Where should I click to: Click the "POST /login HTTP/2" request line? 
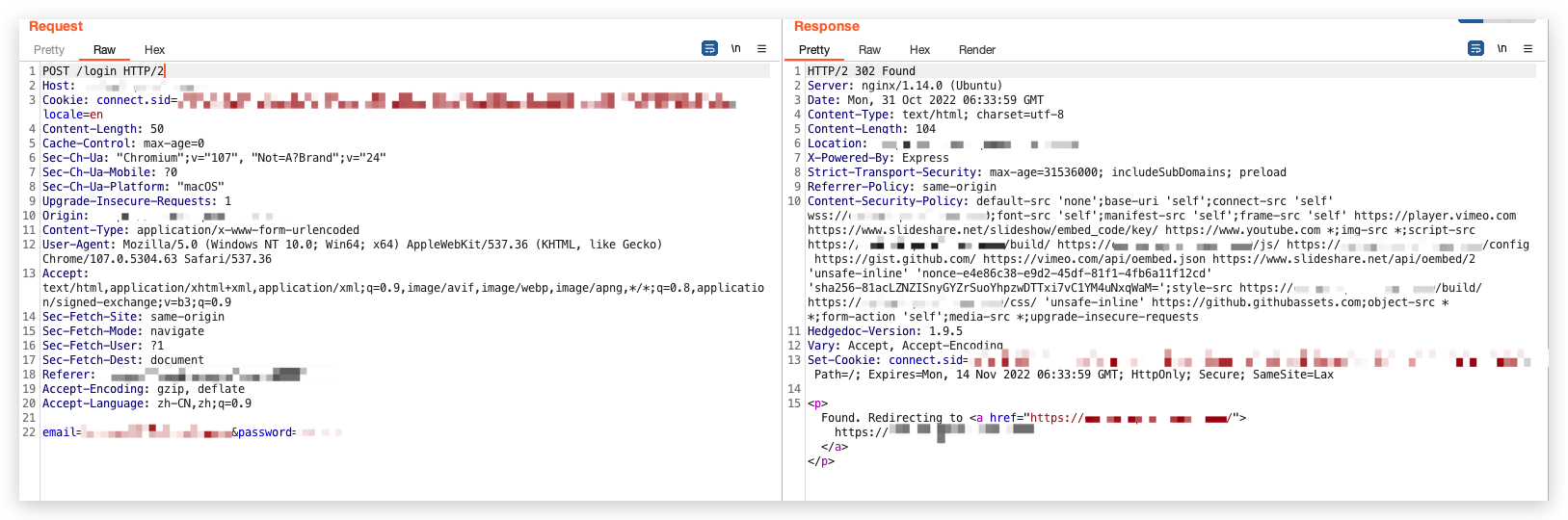pyautogui.click(x=103, y=71)
